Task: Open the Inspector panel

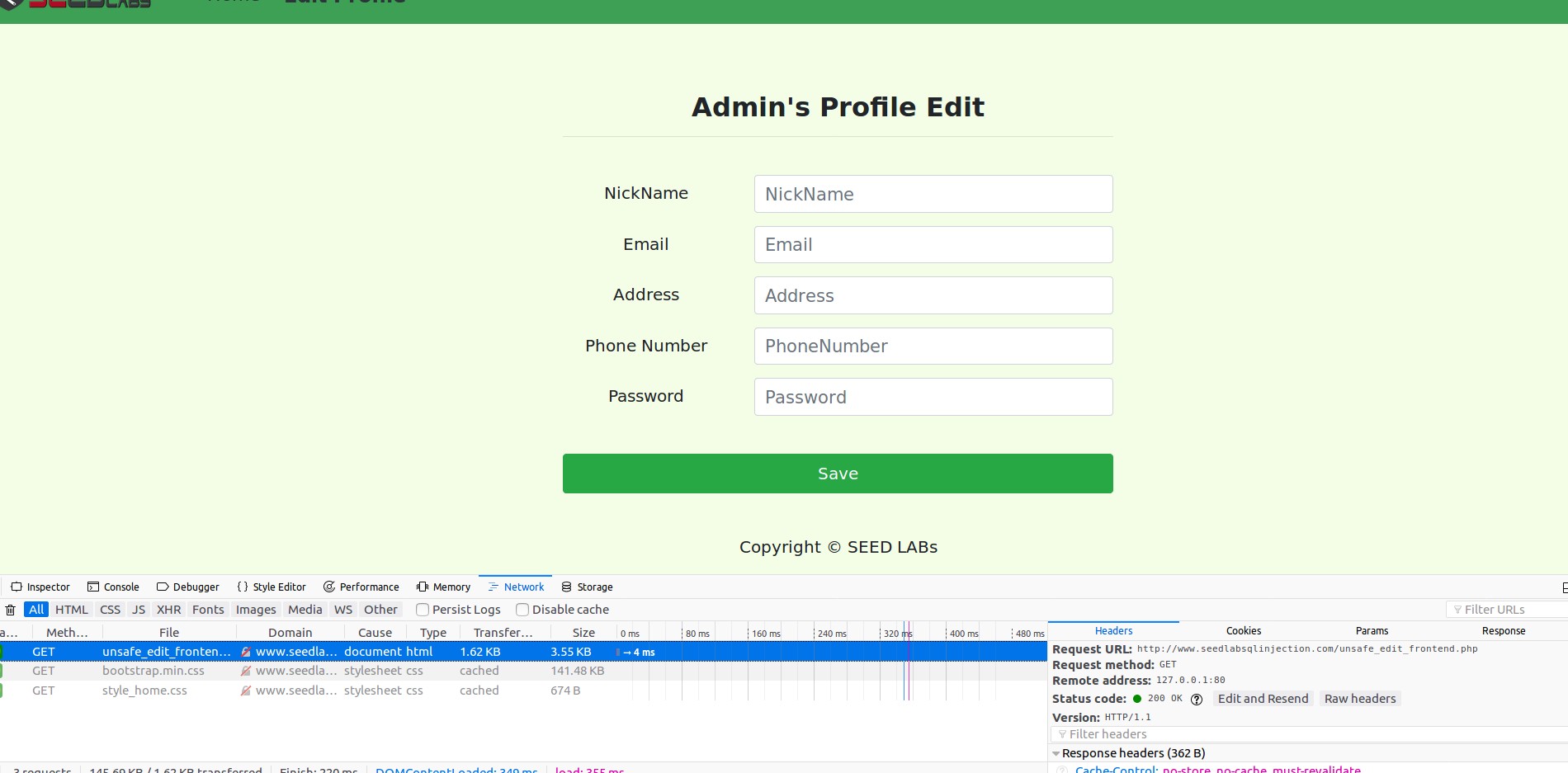Action: pos(40,587)
